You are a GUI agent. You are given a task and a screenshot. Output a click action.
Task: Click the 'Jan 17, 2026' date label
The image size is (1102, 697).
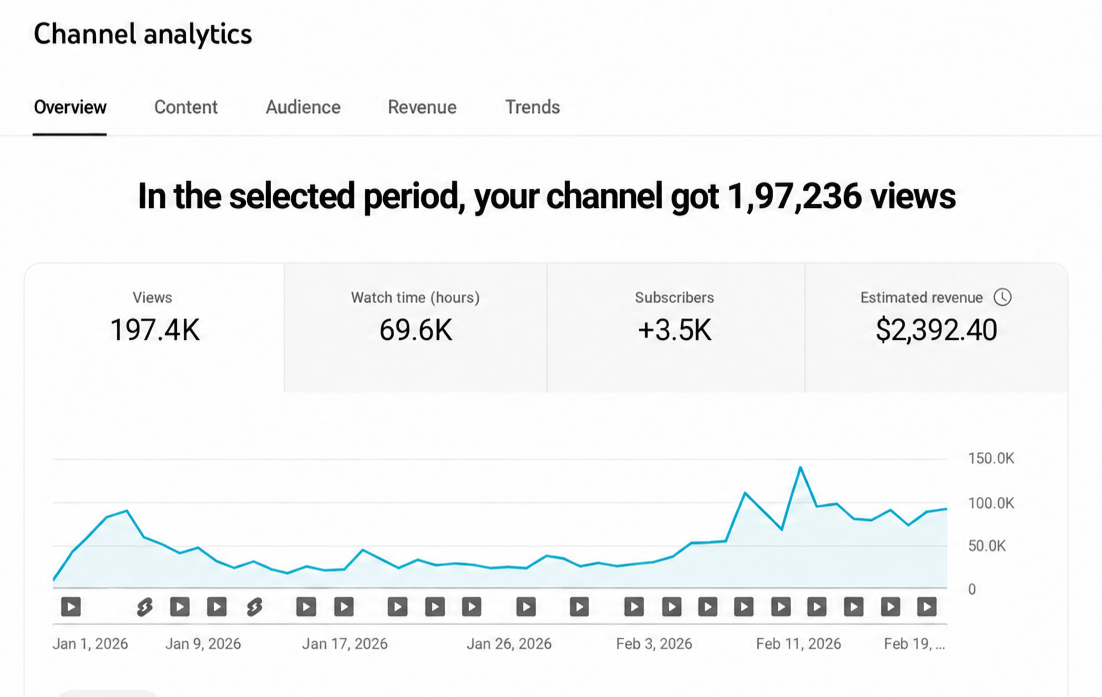pyautogui.click(x=344, y=644)
